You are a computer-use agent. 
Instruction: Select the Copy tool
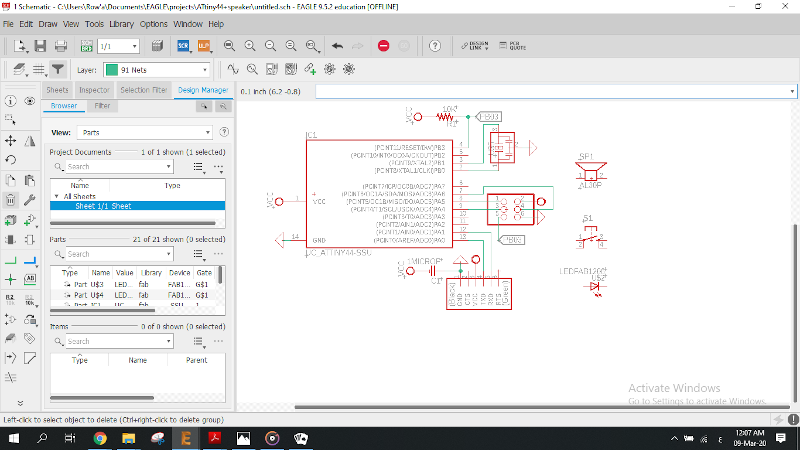coord(10,181)
